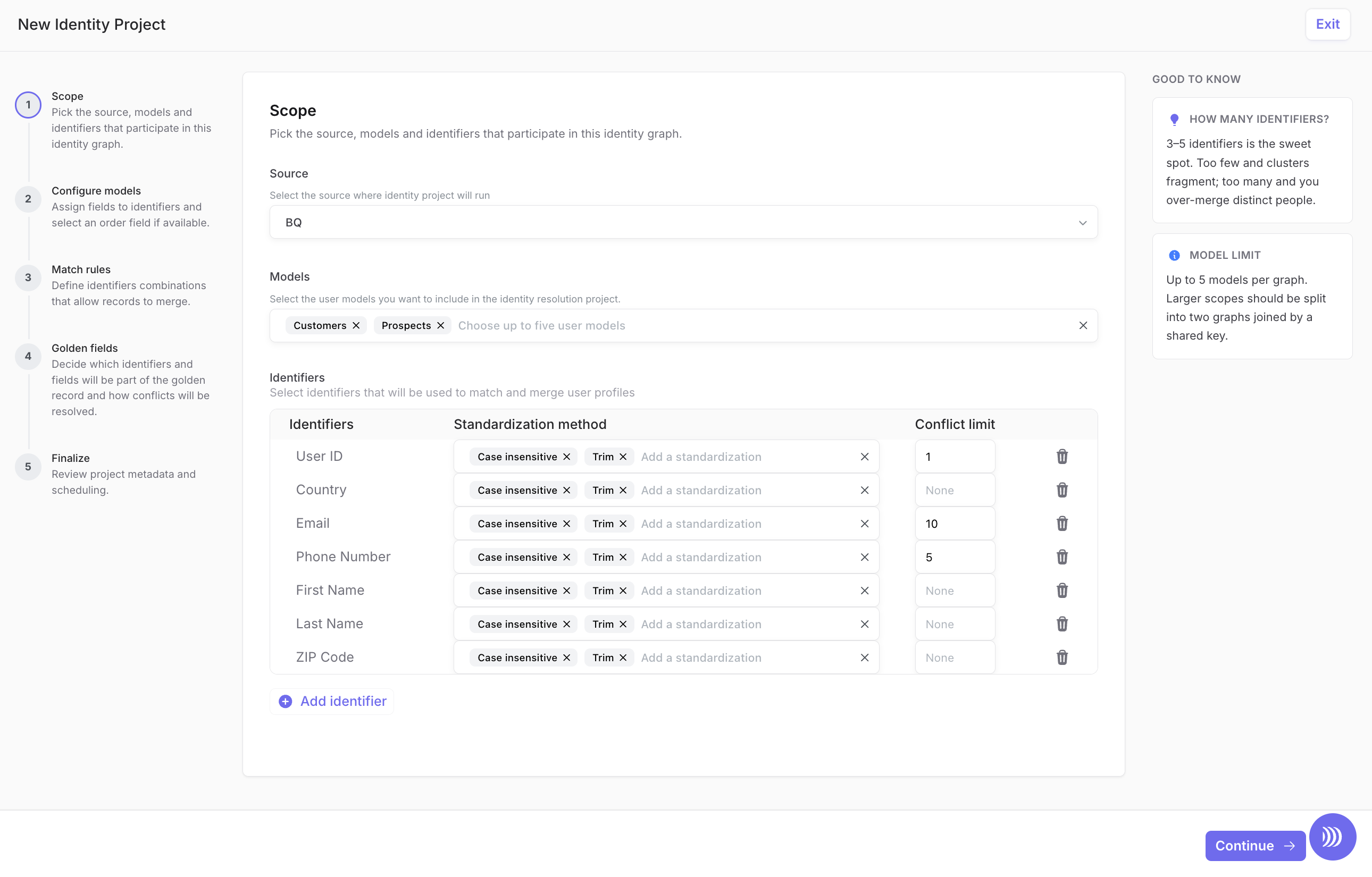Add a standardization for Last Name
Image resolution: width=1372 pixels, height=877 pixels.
click(701, 624)
